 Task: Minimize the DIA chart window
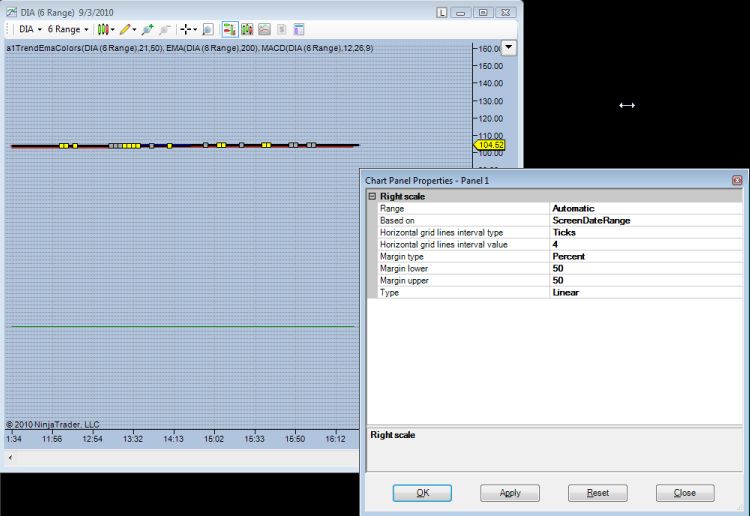click(460, 12)
